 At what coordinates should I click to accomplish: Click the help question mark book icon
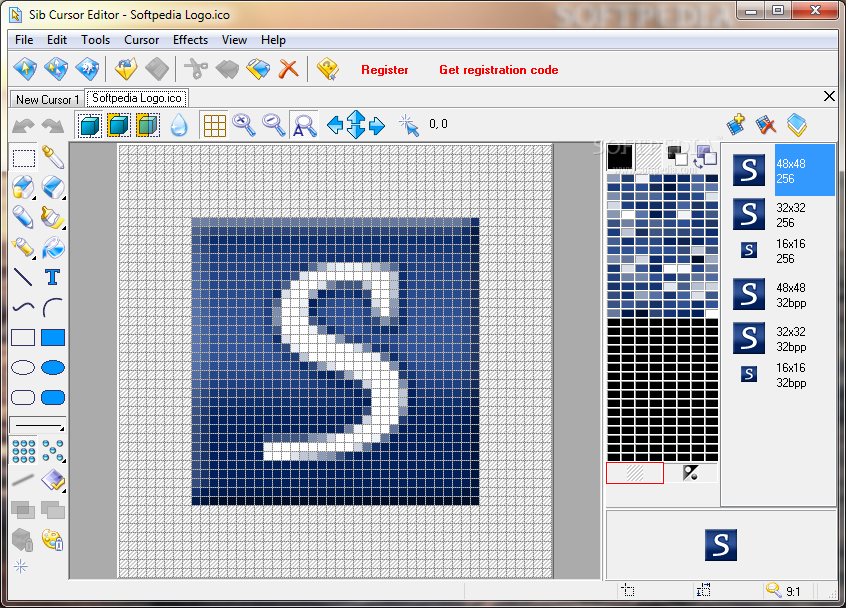coord(328,69)
